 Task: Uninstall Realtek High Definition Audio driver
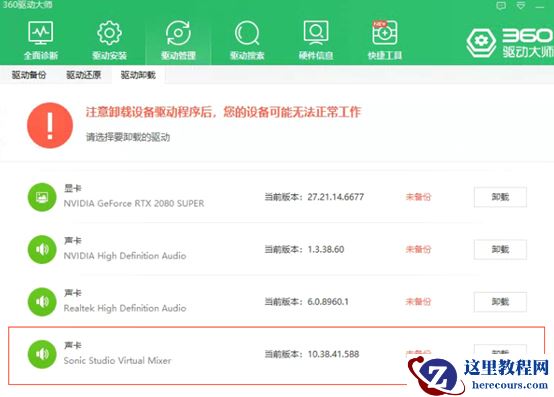point(500,302)
